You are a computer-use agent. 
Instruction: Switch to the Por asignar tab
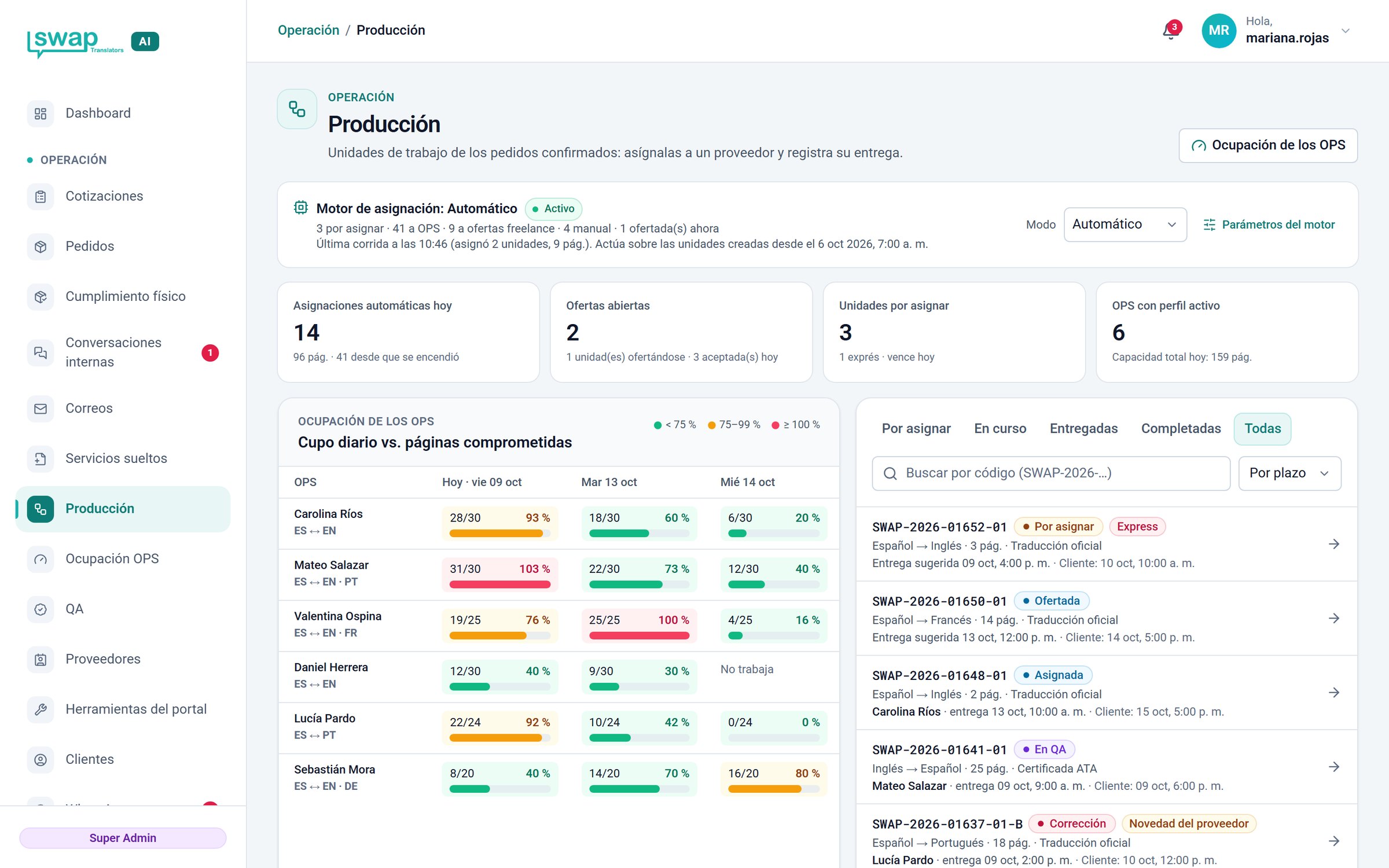coord(916,429)
